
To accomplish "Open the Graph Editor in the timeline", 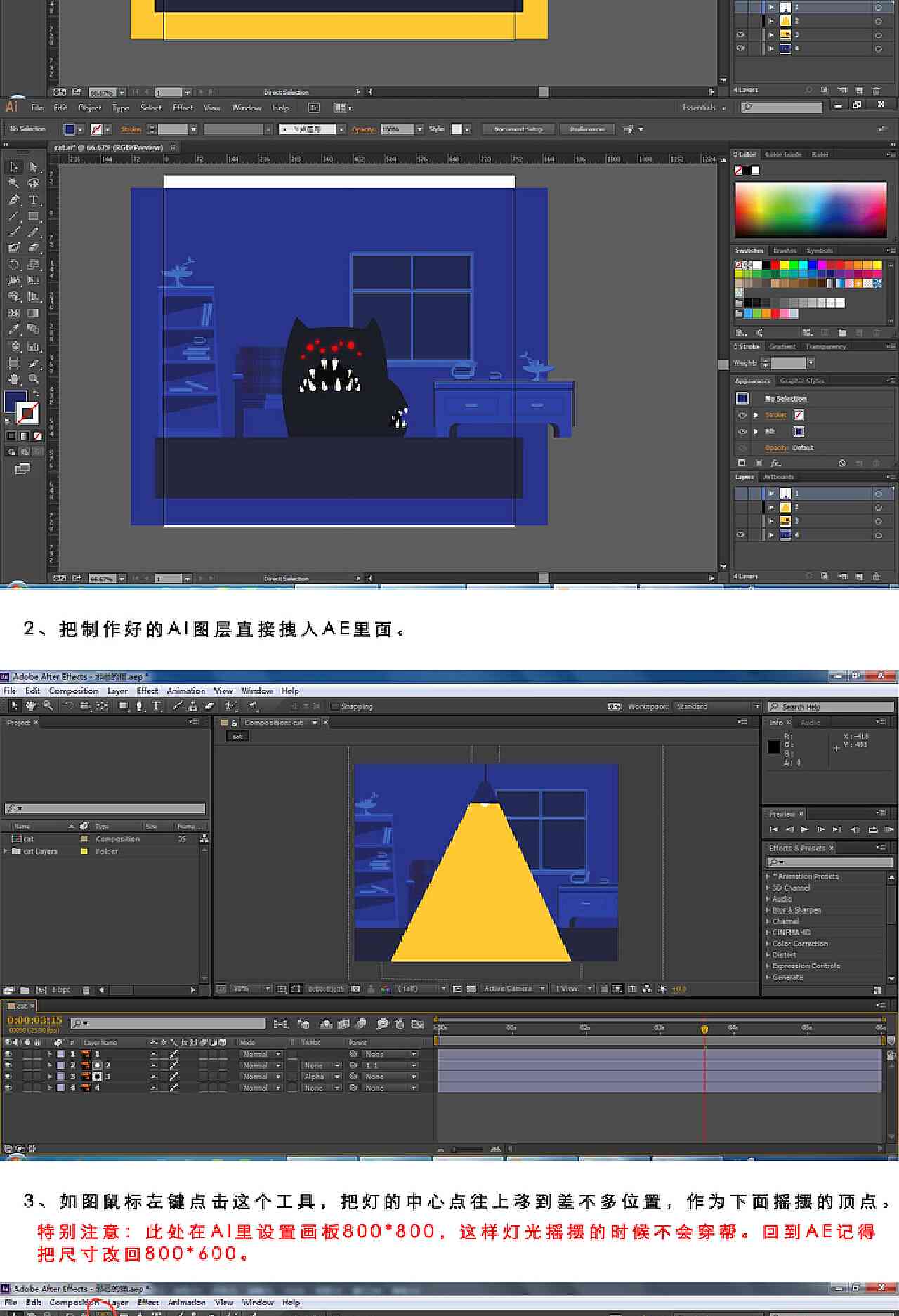I will (417, 1024).
